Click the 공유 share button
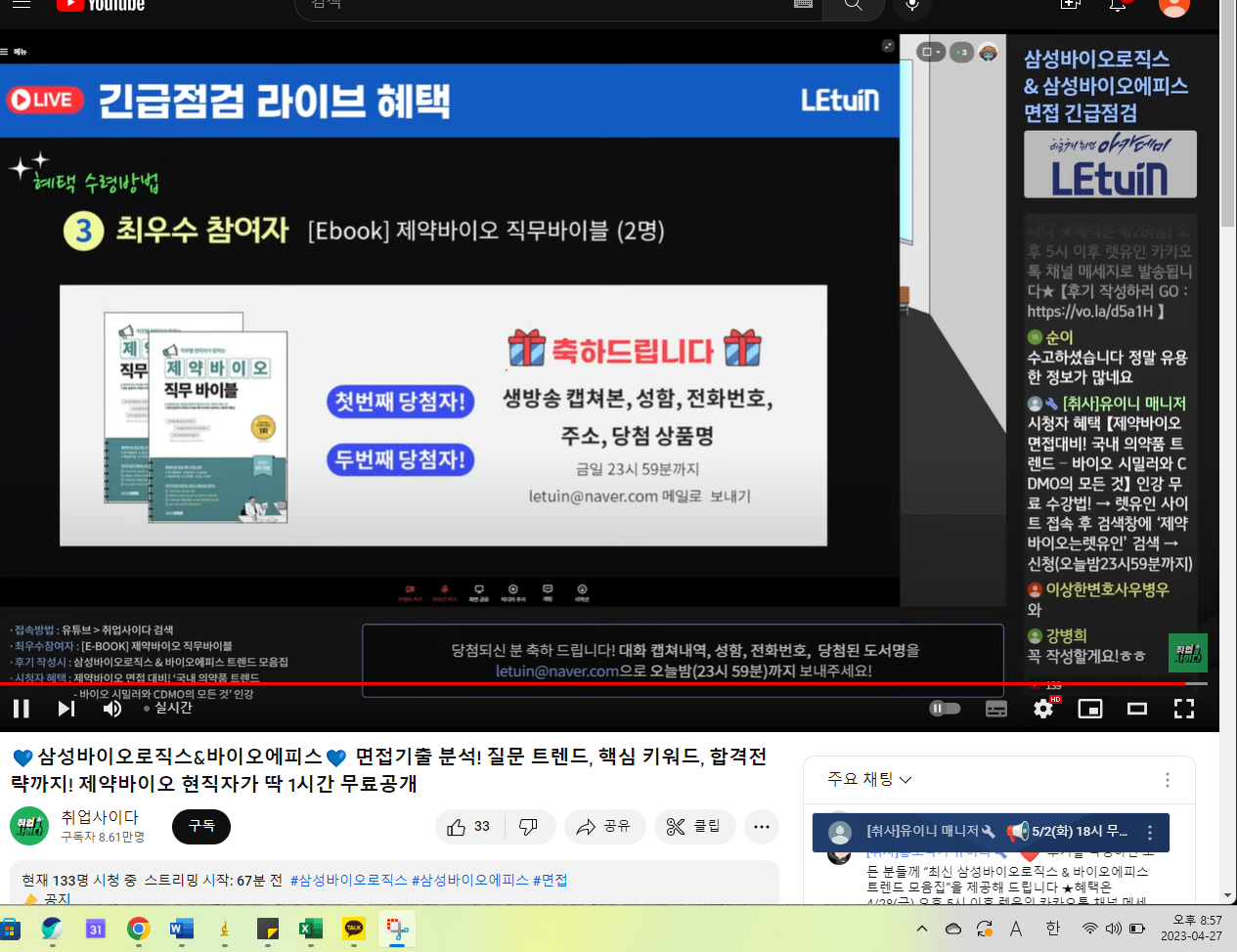1237x952 pixels. [x=604, y=827]
